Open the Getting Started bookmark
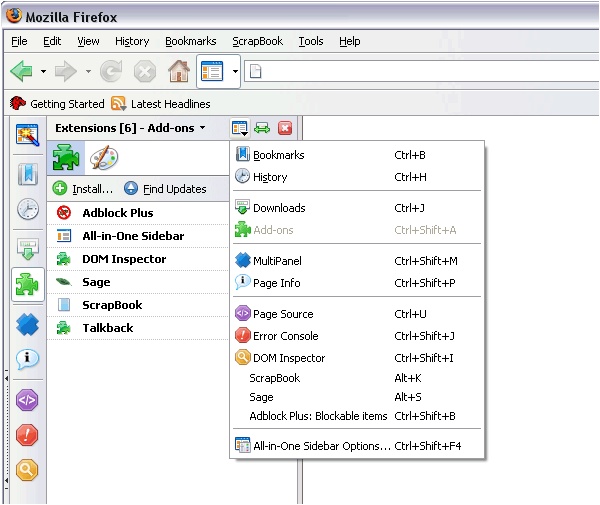 click(57, 104)
